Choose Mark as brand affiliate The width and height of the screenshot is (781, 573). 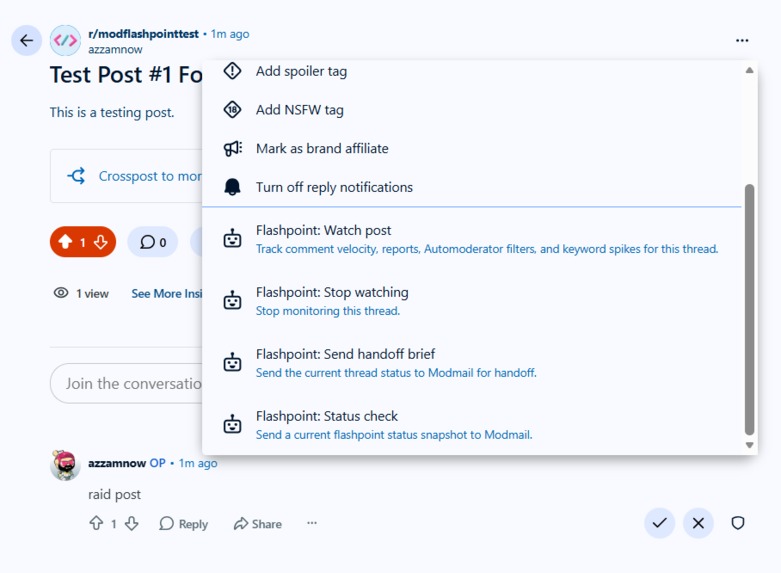(472, 148)
